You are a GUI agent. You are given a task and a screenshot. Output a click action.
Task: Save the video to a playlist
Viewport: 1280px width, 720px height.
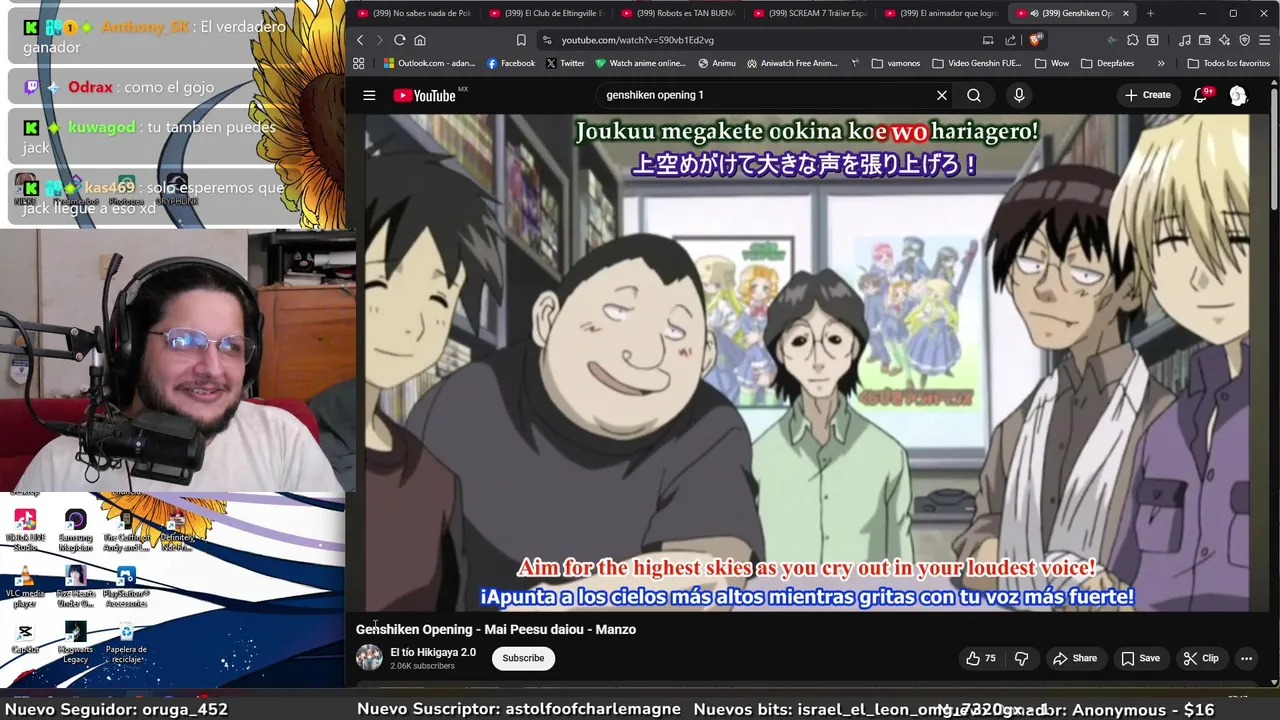1140,658
